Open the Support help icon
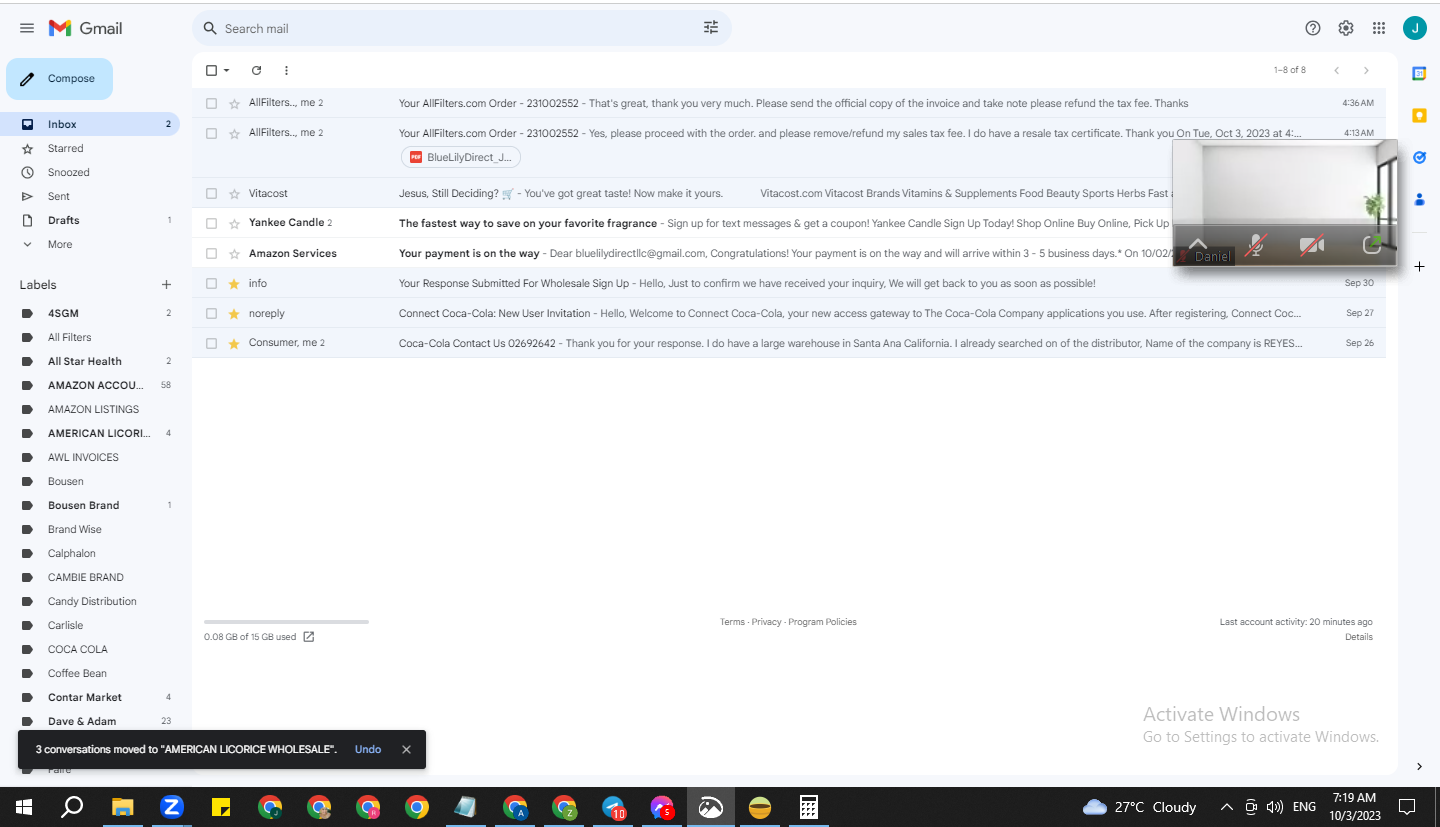The image size is (1440, 827). point(1313,28)
